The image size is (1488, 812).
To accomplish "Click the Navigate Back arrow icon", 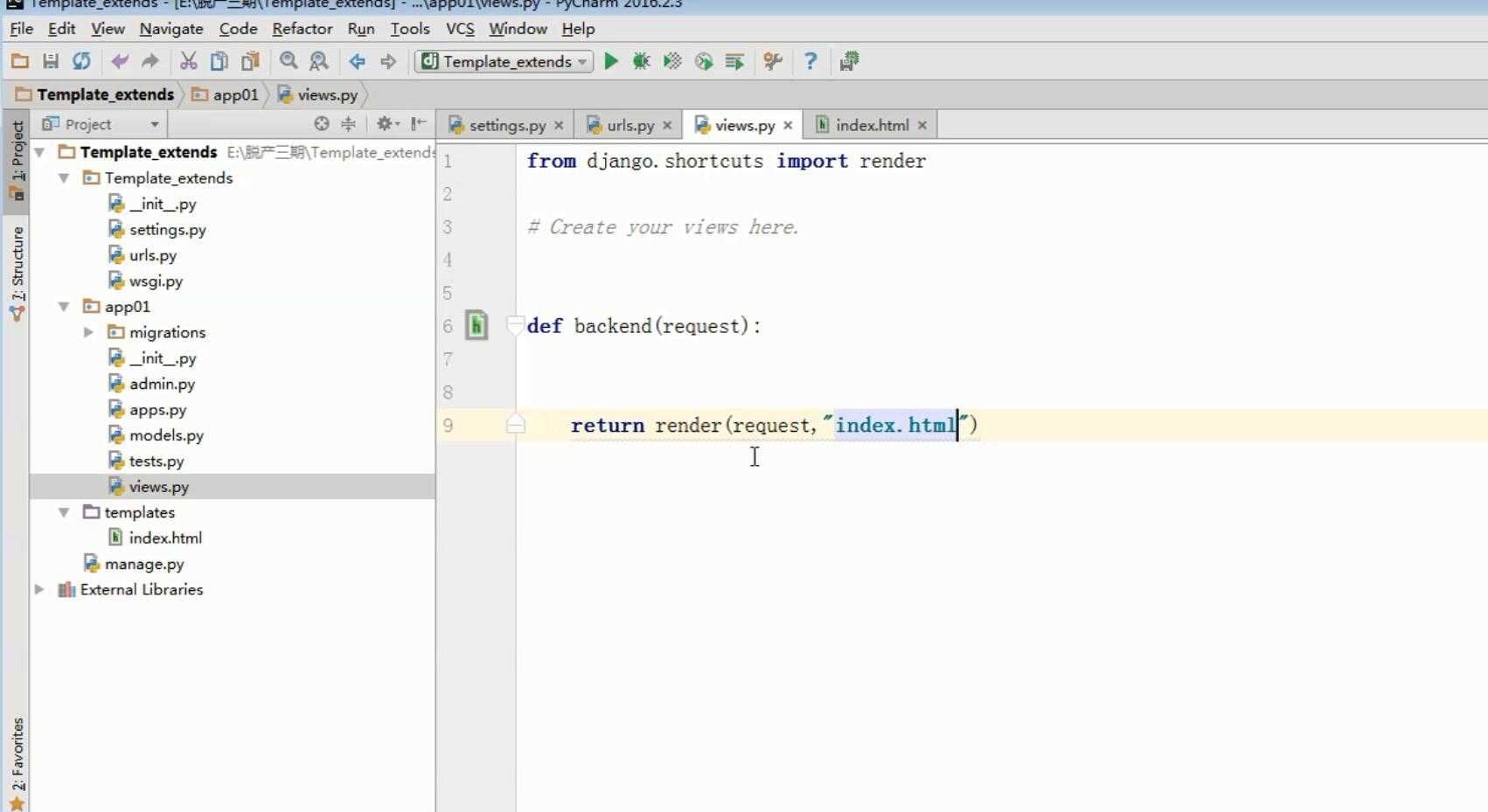I will (x=357, y=61).
